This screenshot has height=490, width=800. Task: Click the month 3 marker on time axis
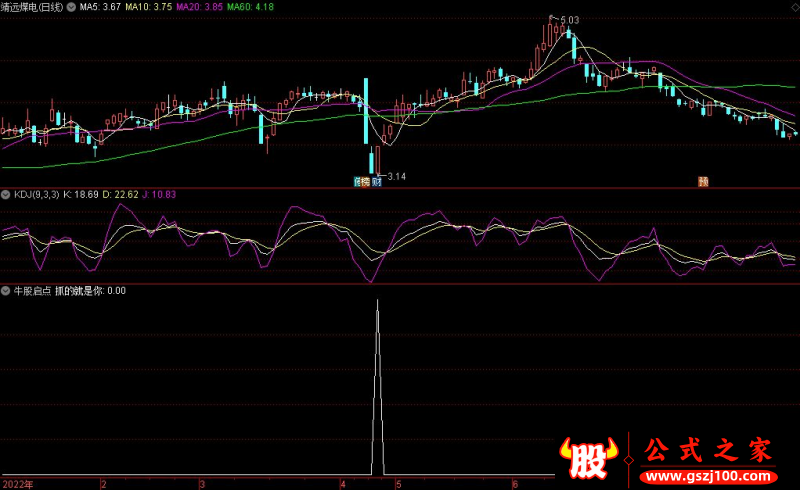(x=202, y=484)
